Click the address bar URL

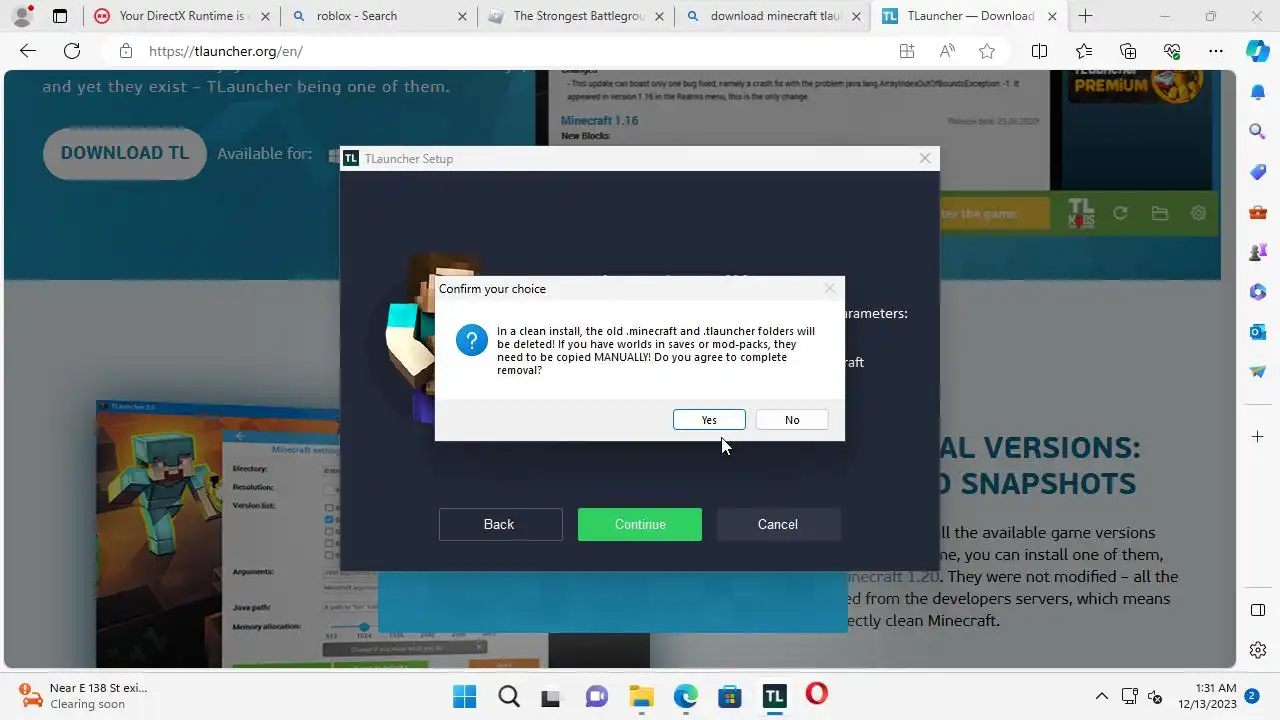coord(226,51)
